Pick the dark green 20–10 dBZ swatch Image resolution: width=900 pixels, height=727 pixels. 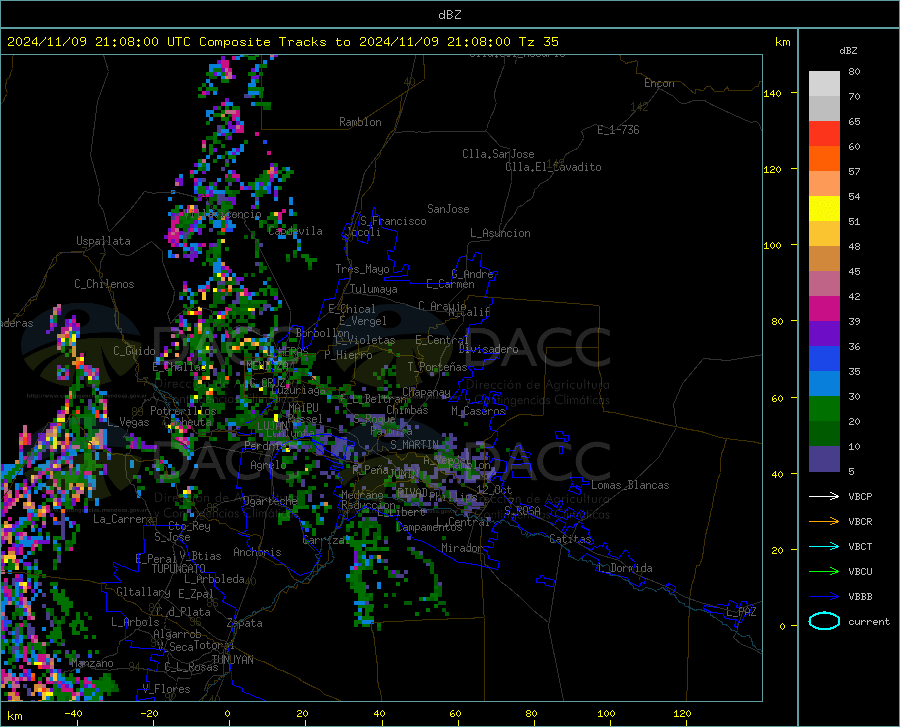[x=824, y=434]
